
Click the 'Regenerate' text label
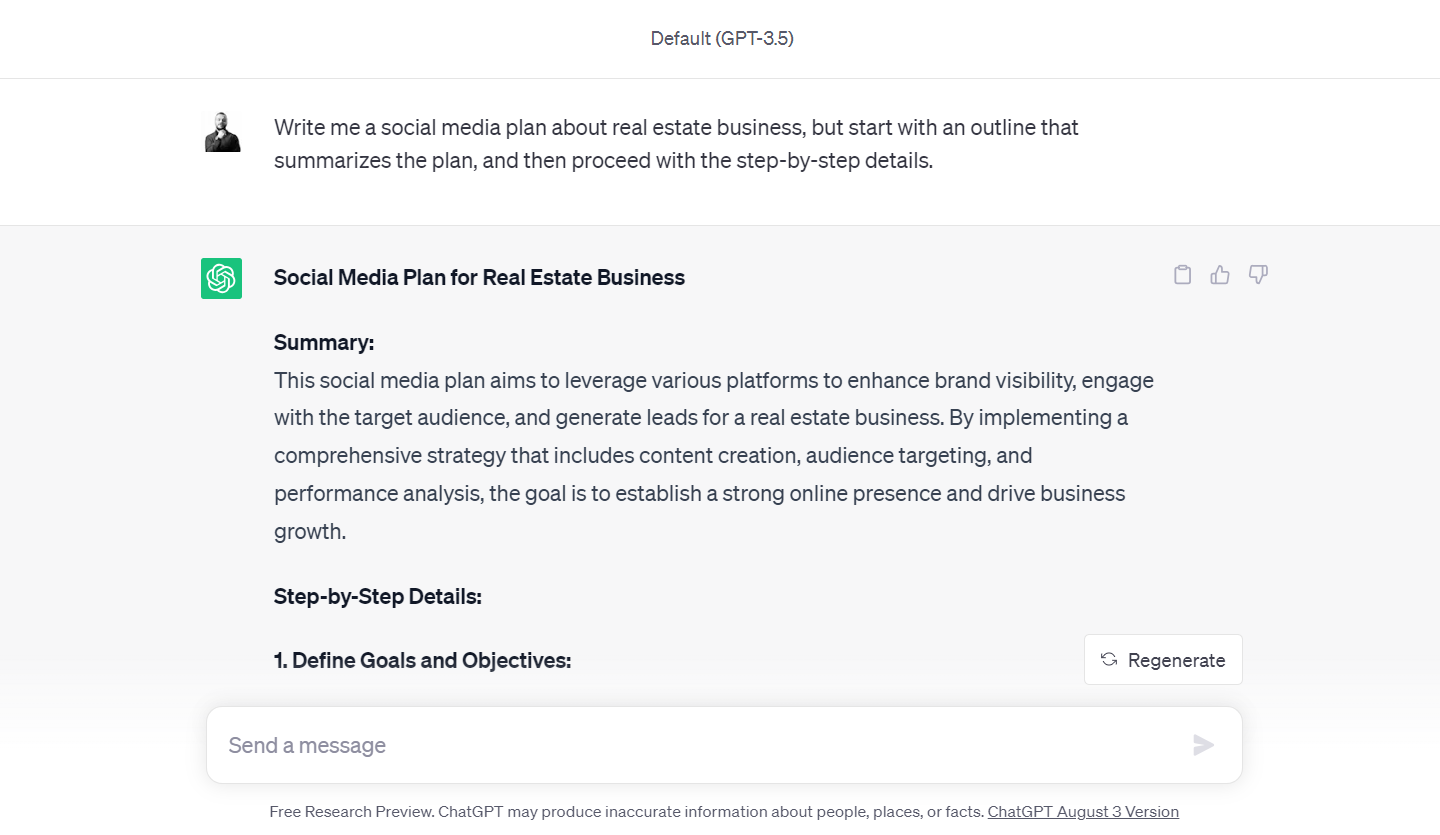click(x=1176, y=660)
